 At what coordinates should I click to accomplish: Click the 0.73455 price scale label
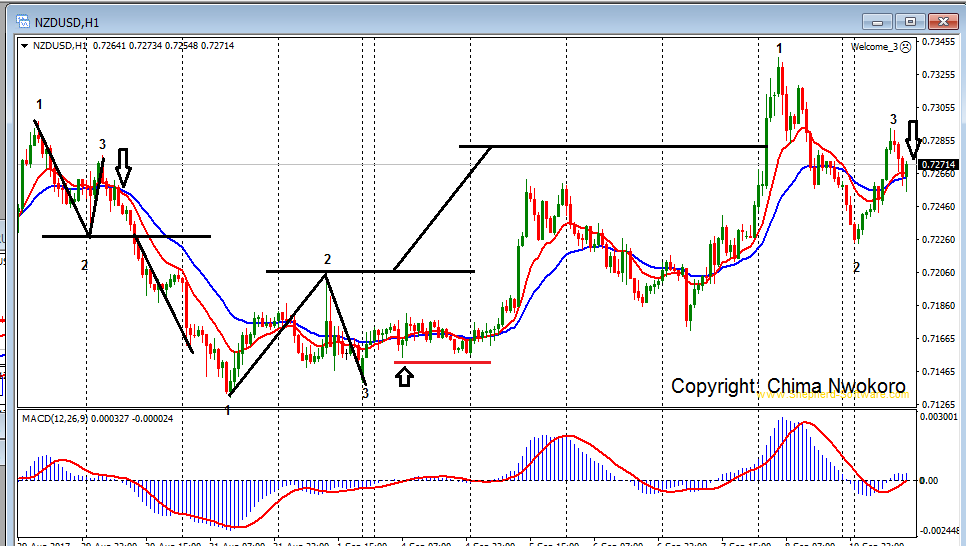pos(938,42)
